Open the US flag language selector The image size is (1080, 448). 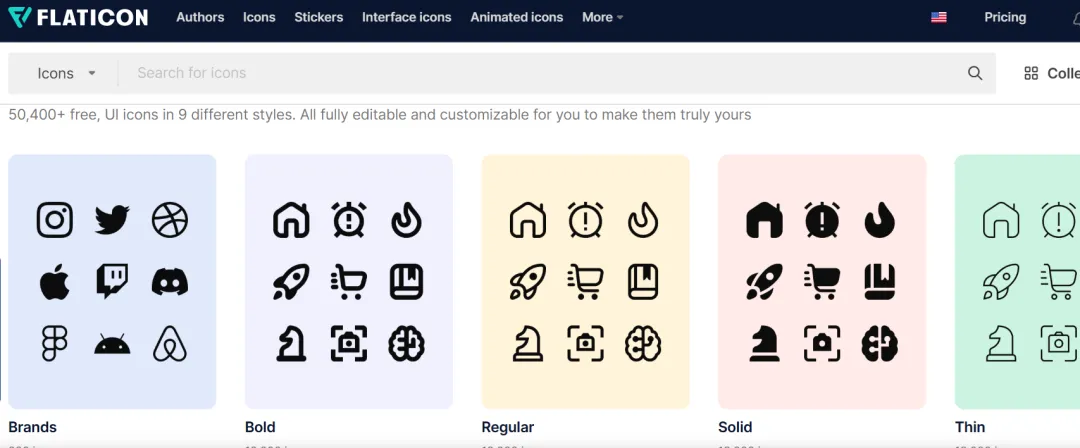point(938,17)
